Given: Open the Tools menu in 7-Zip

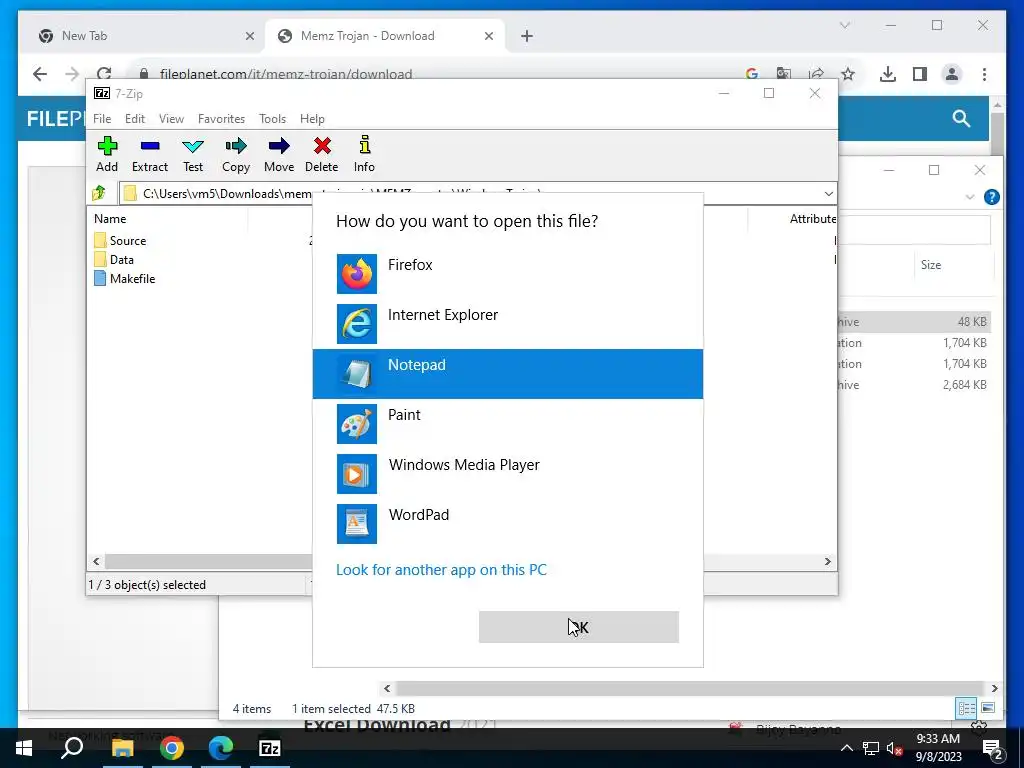Looking at the screenshot, I should [272, 119].
